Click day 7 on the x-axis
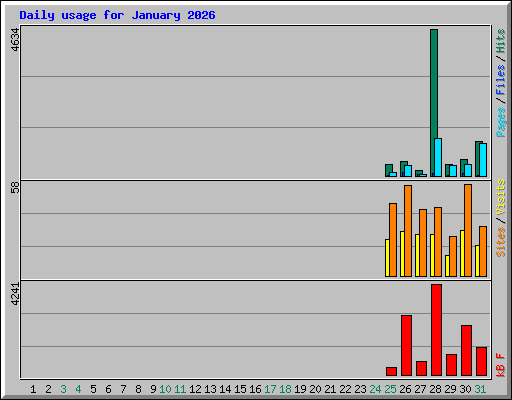Viewport: 512px width, 400px height. pos(123,389)
